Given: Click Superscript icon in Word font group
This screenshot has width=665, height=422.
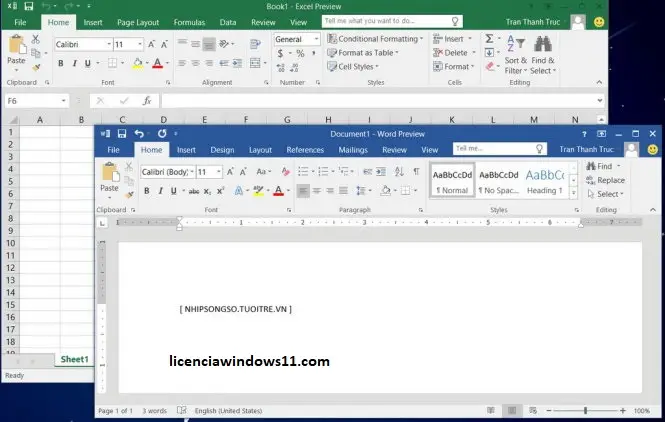Looking at the screenshot, I should click(220, 191).
